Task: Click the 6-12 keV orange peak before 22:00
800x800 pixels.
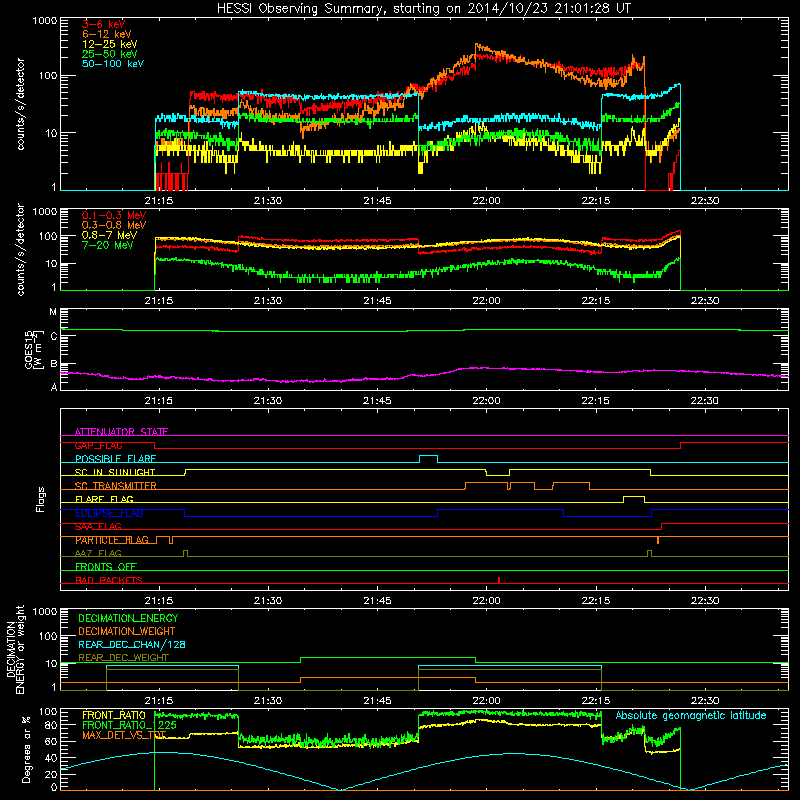Action: click(x=477, y=46)
